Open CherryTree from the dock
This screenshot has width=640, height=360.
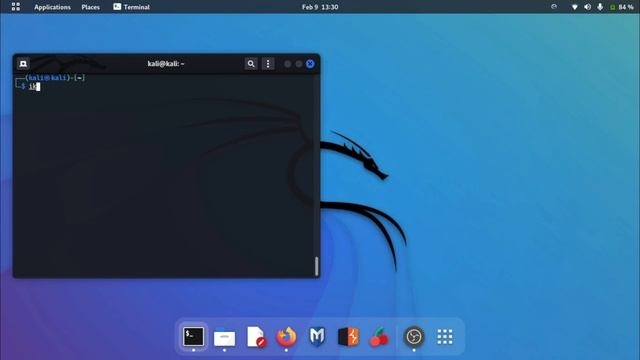point(379,337)
